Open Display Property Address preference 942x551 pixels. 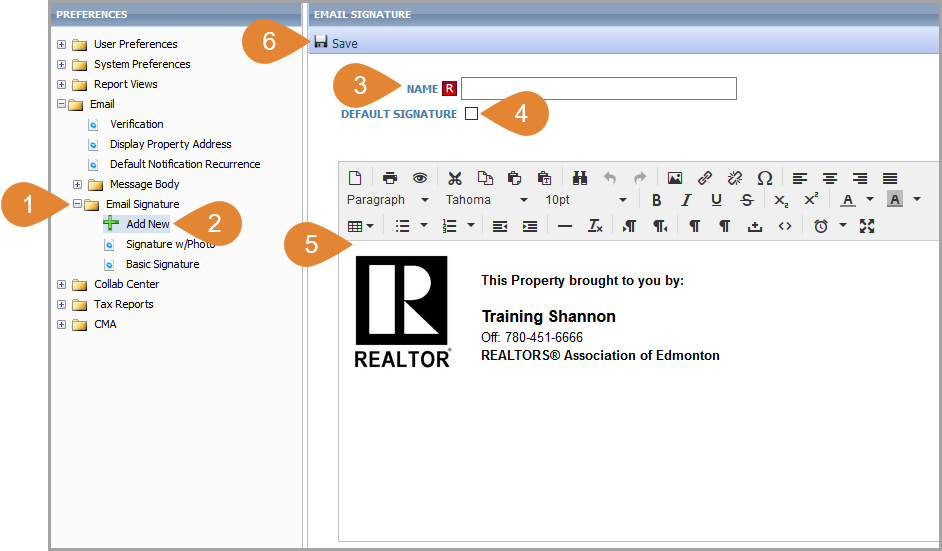tap(171, 144)
